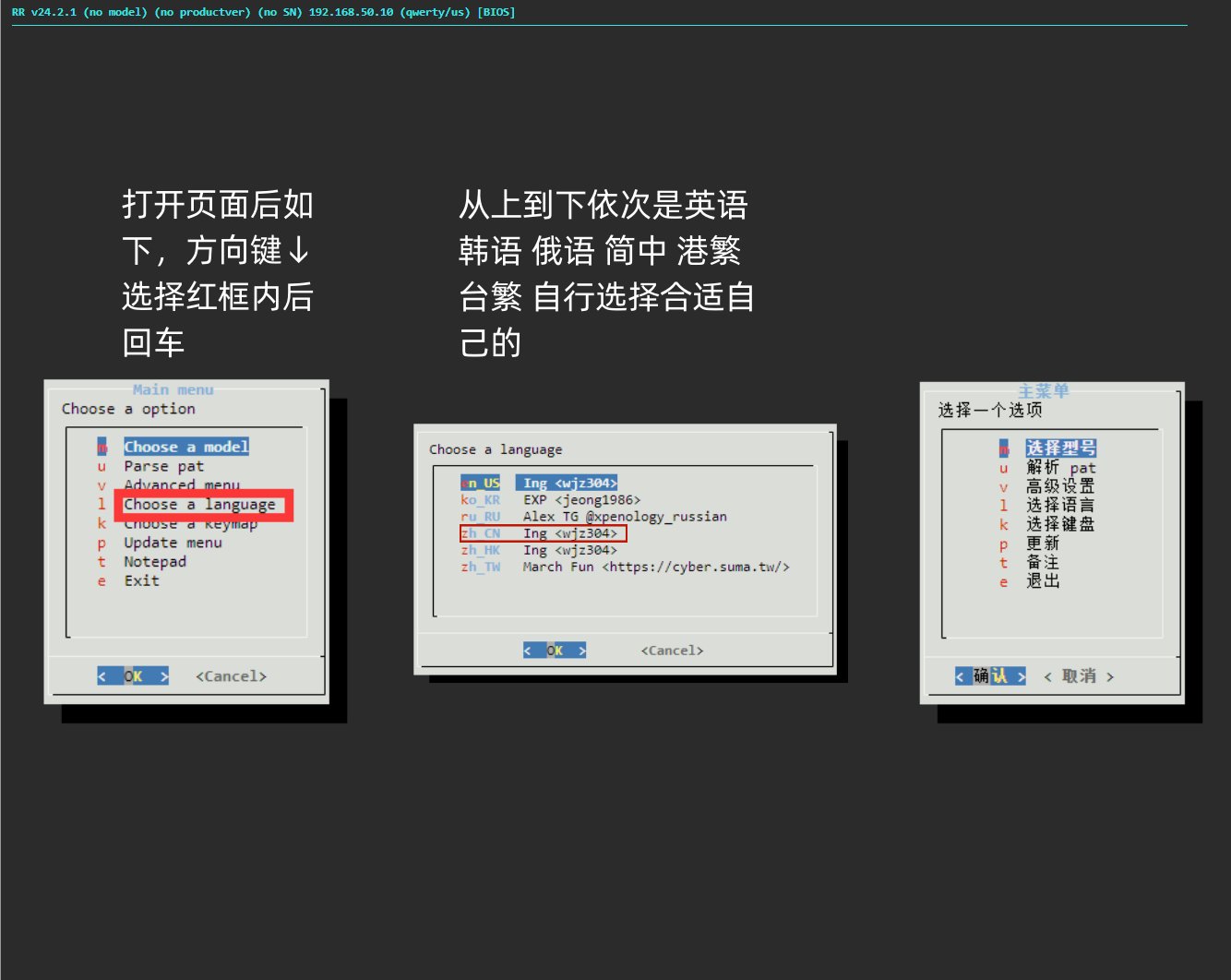Click OK in the Main menu dialog
The width and height of the screenshot is (1231, 980).
[132, 675]
